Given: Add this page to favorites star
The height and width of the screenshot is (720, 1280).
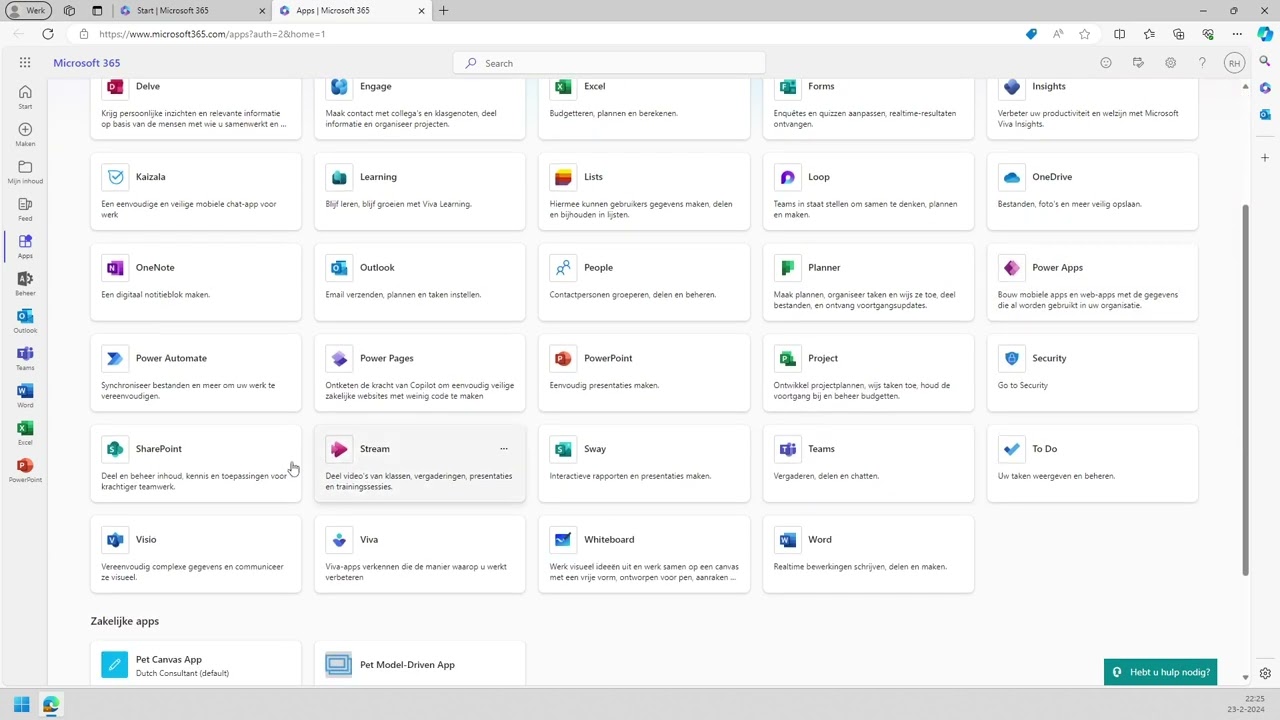Looking at the screenshot, I should (1085, 34).
